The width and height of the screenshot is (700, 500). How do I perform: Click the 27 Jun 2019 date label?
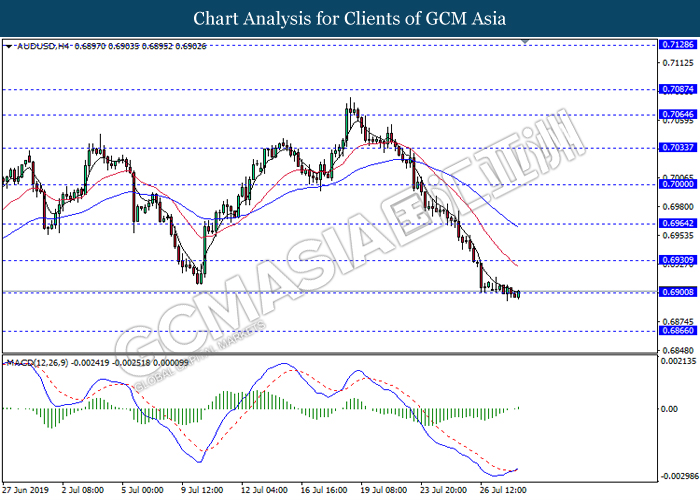25,490
